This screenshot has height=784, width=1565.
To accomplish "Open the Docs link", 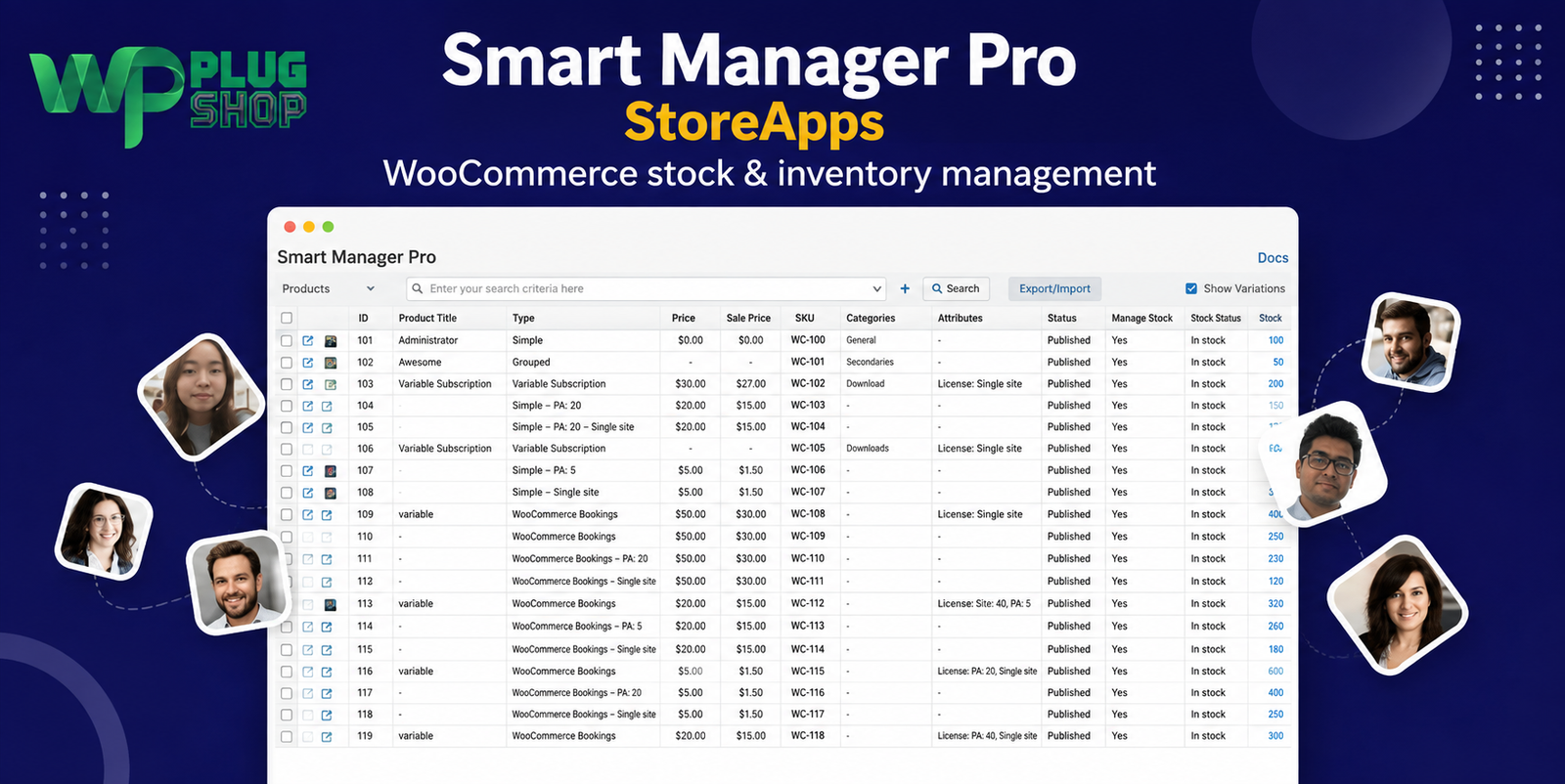I will (1273, 258).
